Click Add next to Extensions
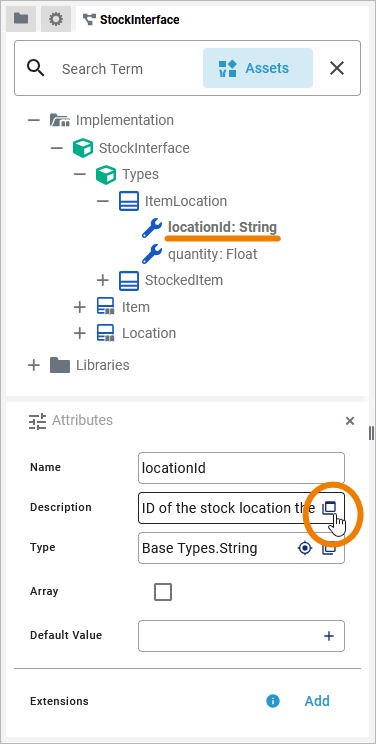376x744 pixels. (317, 701)
